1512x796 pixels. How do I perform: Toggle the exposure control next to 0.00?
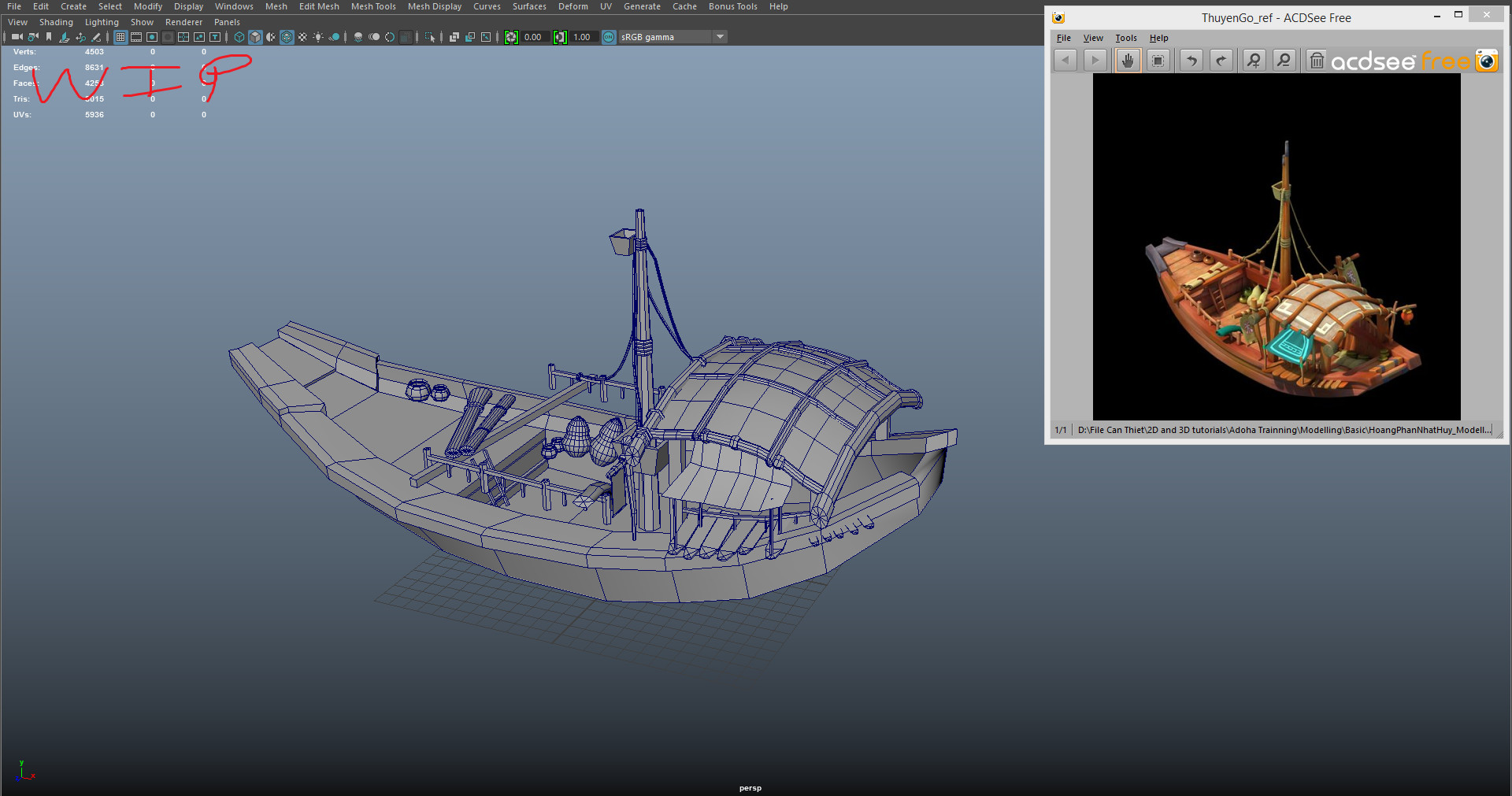[511, 36]
